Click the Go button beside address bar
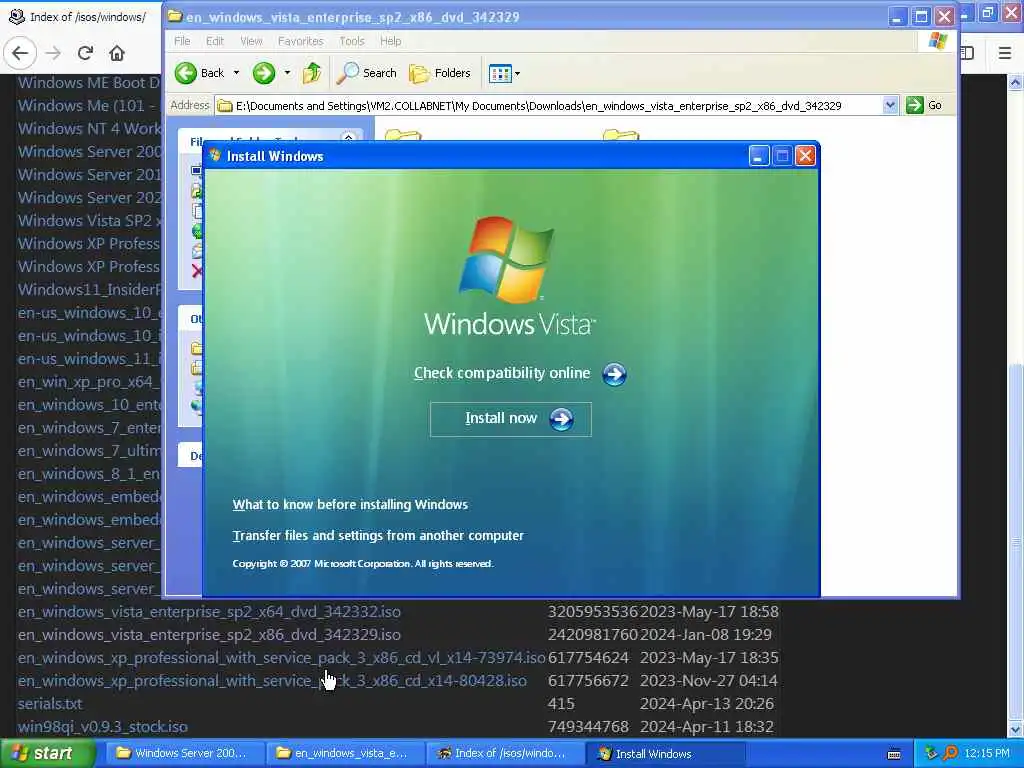The width and height of the screenshot is (1024, 768). [924, 105]
